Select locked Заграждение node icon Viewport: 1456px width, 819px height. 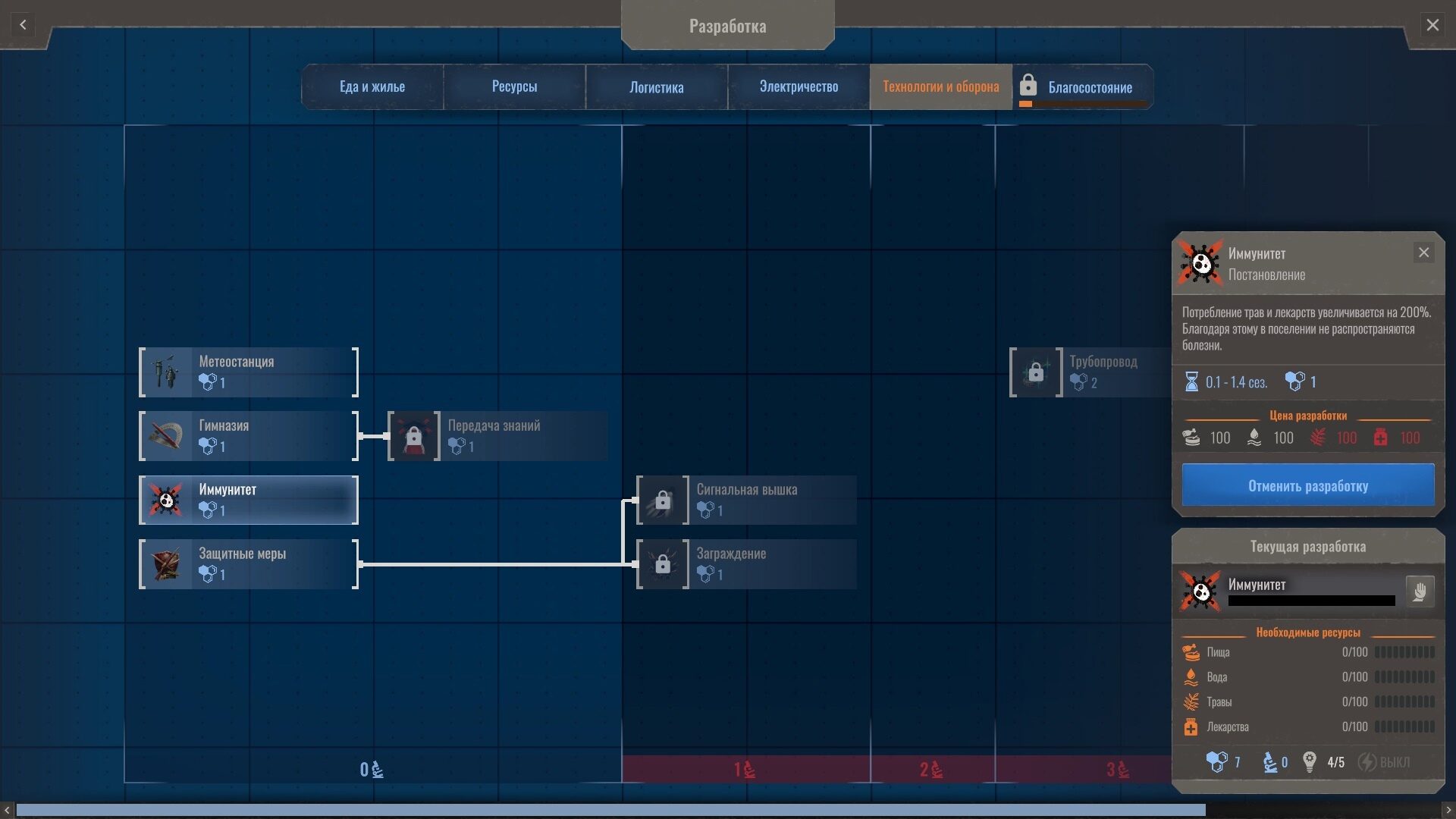[x=663, y=564]
